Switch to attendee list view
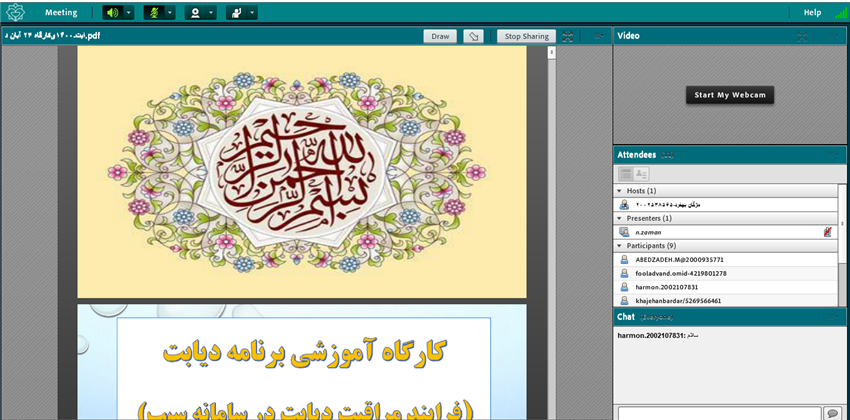Image resolution: width=850 pixels, height=420 pixels. pyautogui.click(x=625, y=174)
